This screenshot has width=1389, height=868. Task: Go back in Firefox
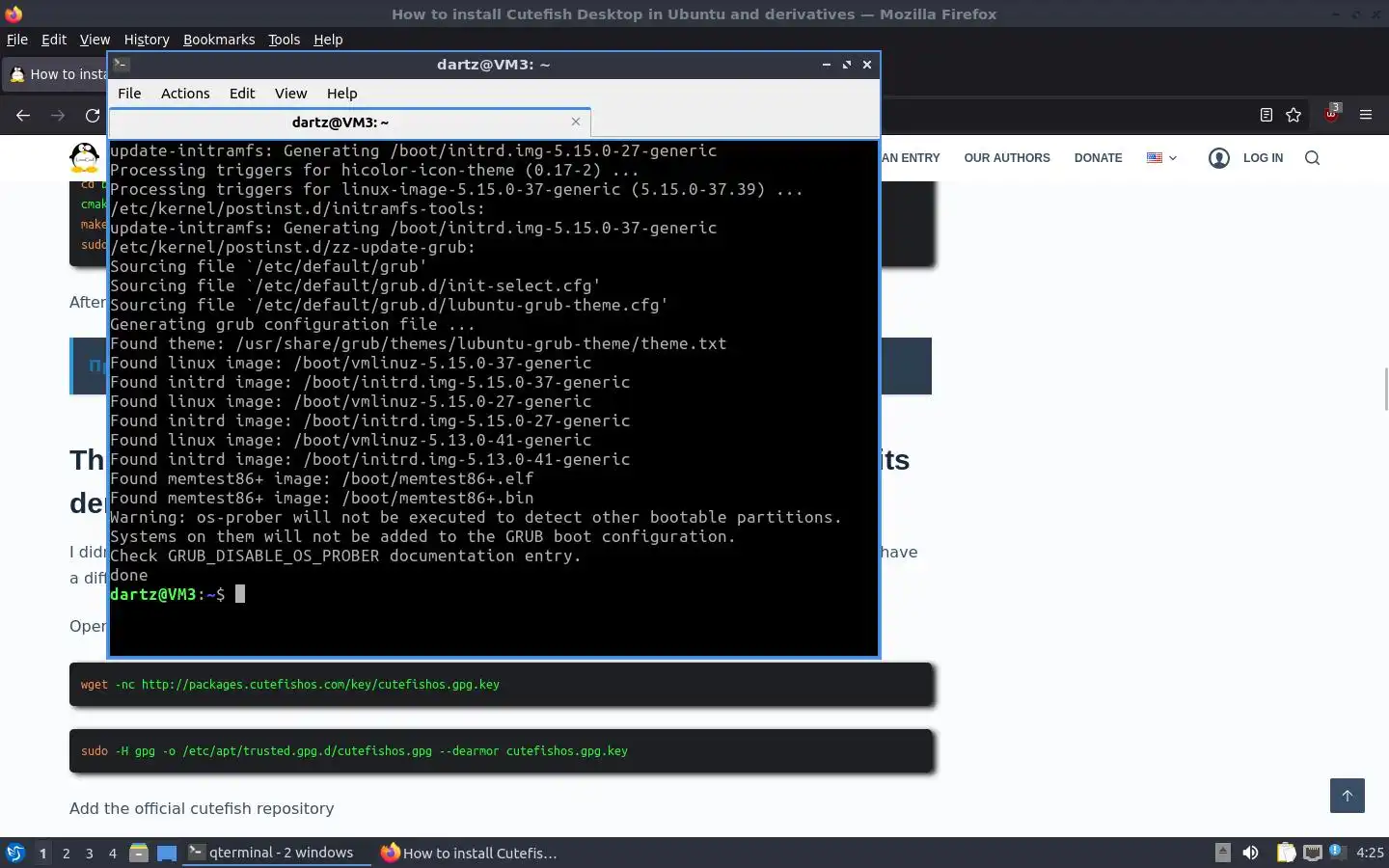pos(23,116)
